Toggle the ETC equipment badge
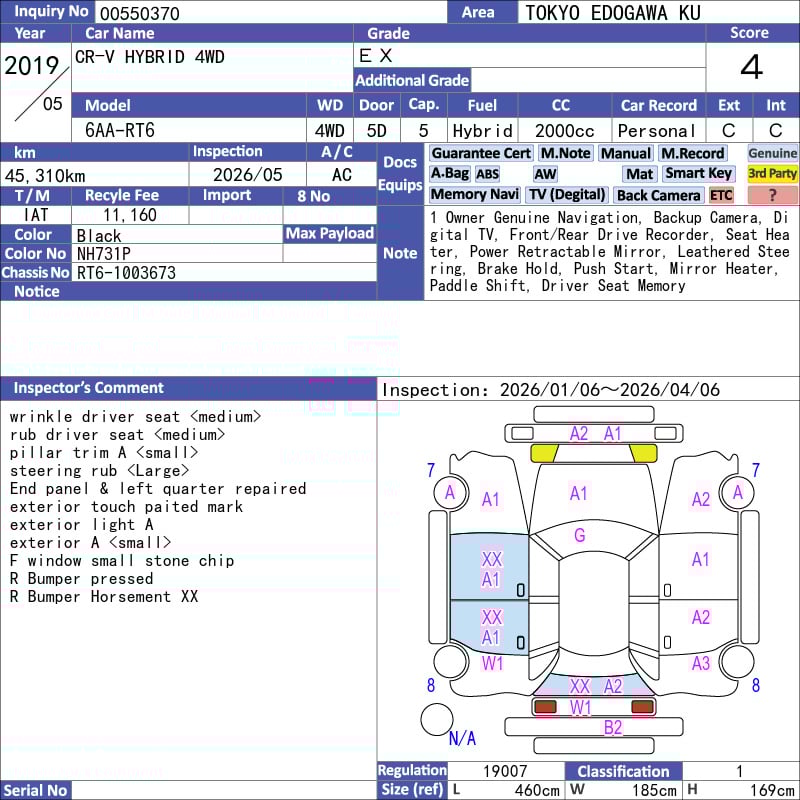 point(721,195)
